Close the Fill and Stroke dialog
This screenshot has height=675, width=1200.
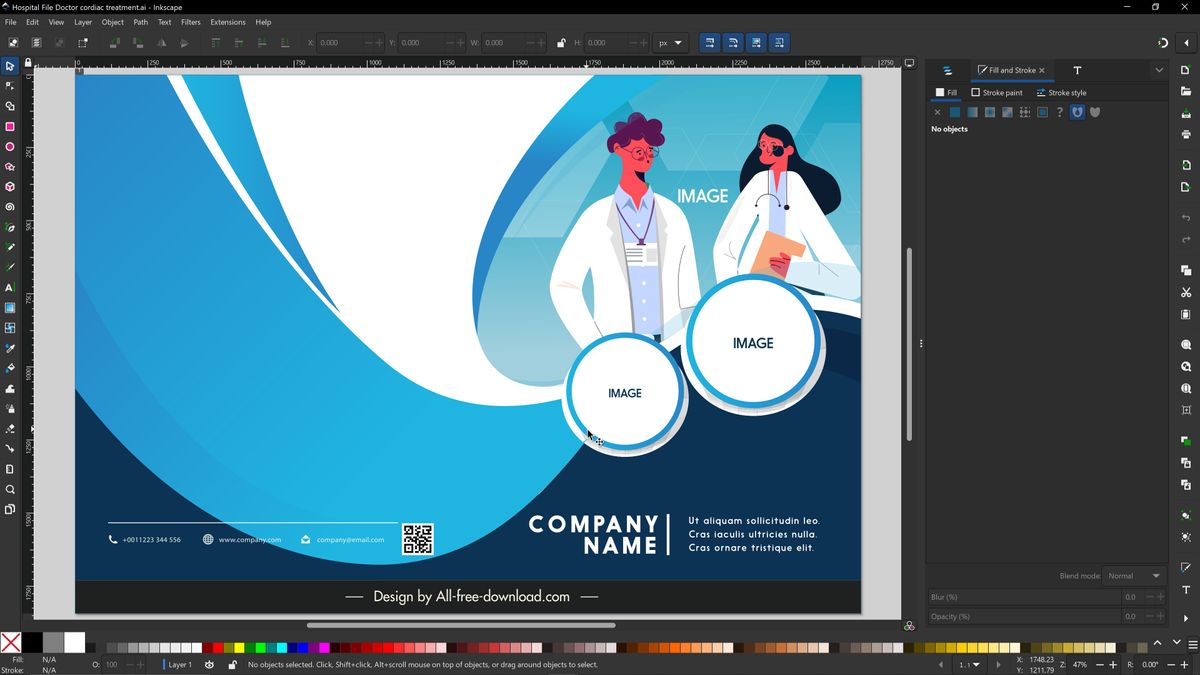point(1041,70)
